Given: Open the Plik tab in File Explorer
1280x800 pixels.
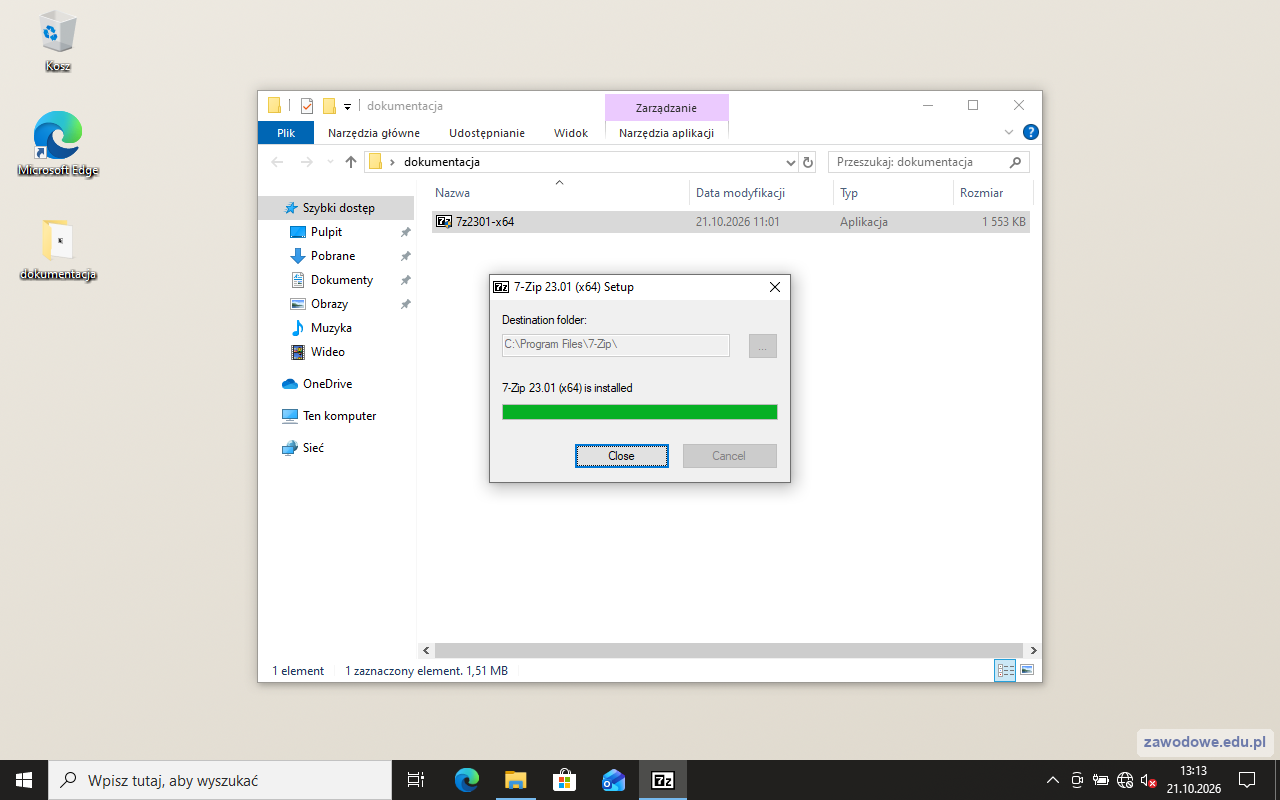Looking at the screenshot, I should point(286,133).
